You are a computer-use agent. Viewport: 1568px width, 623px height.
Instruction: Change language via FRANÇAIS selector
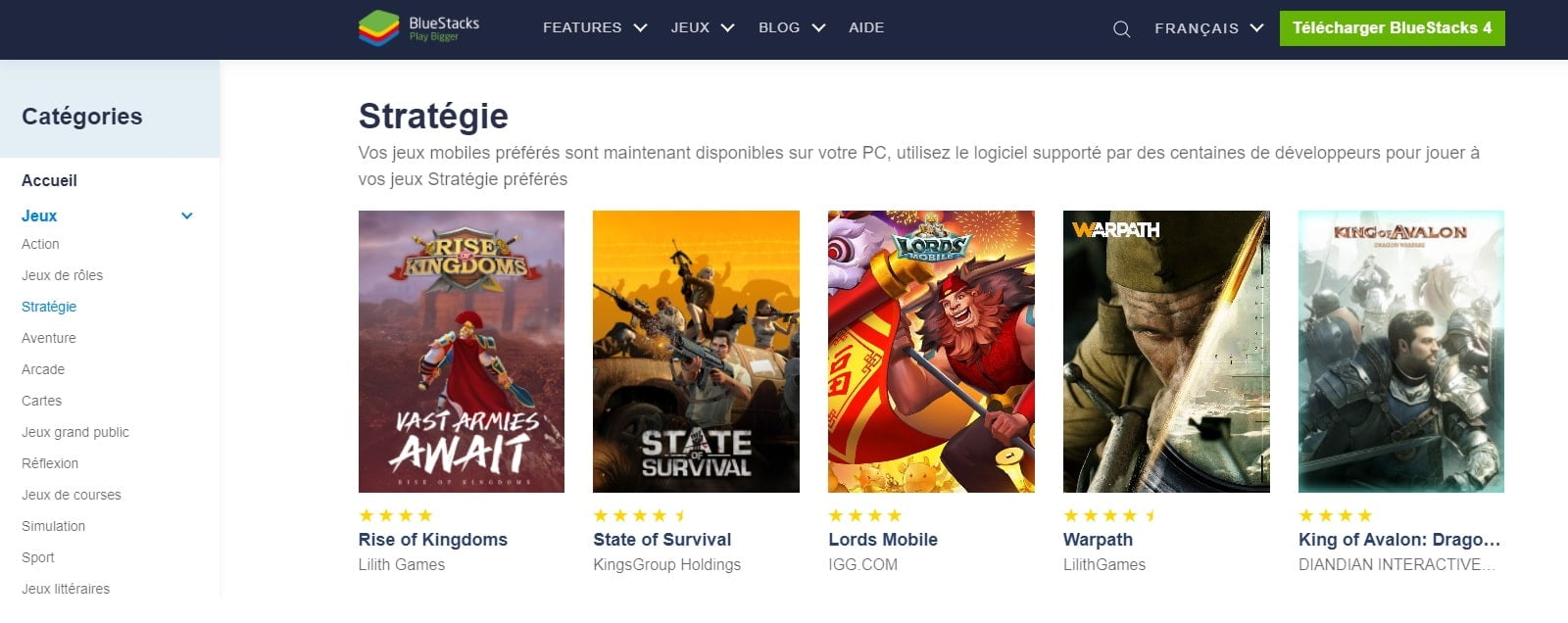1209,28
